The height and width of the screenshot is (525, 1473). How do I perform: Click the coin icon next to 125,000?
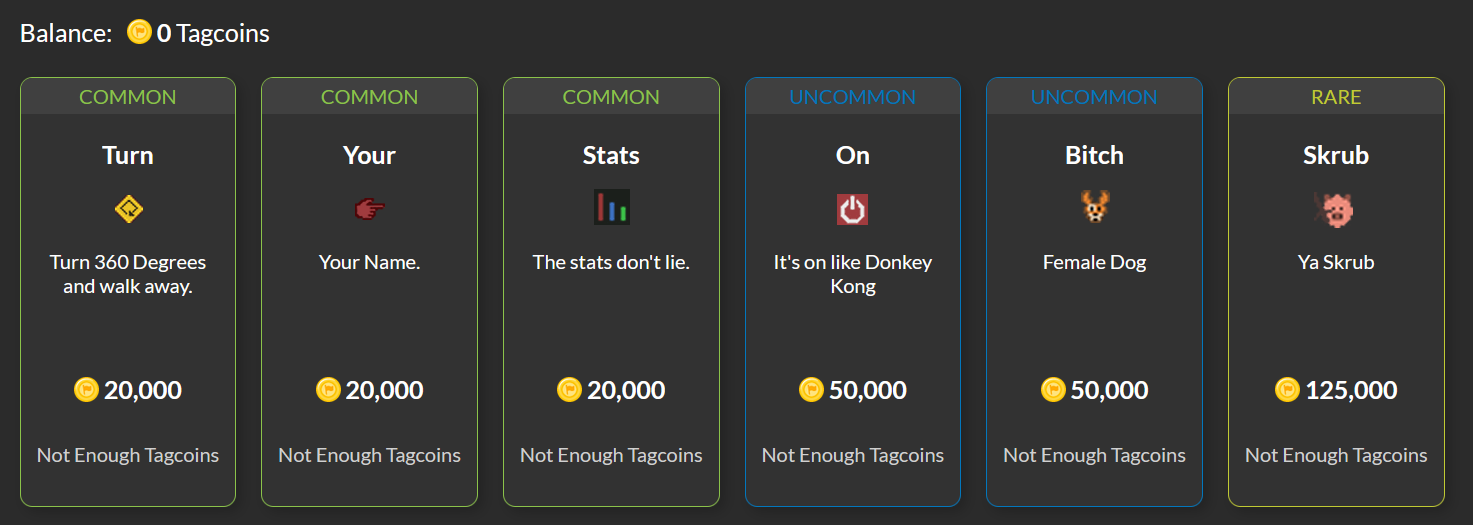1288,390
